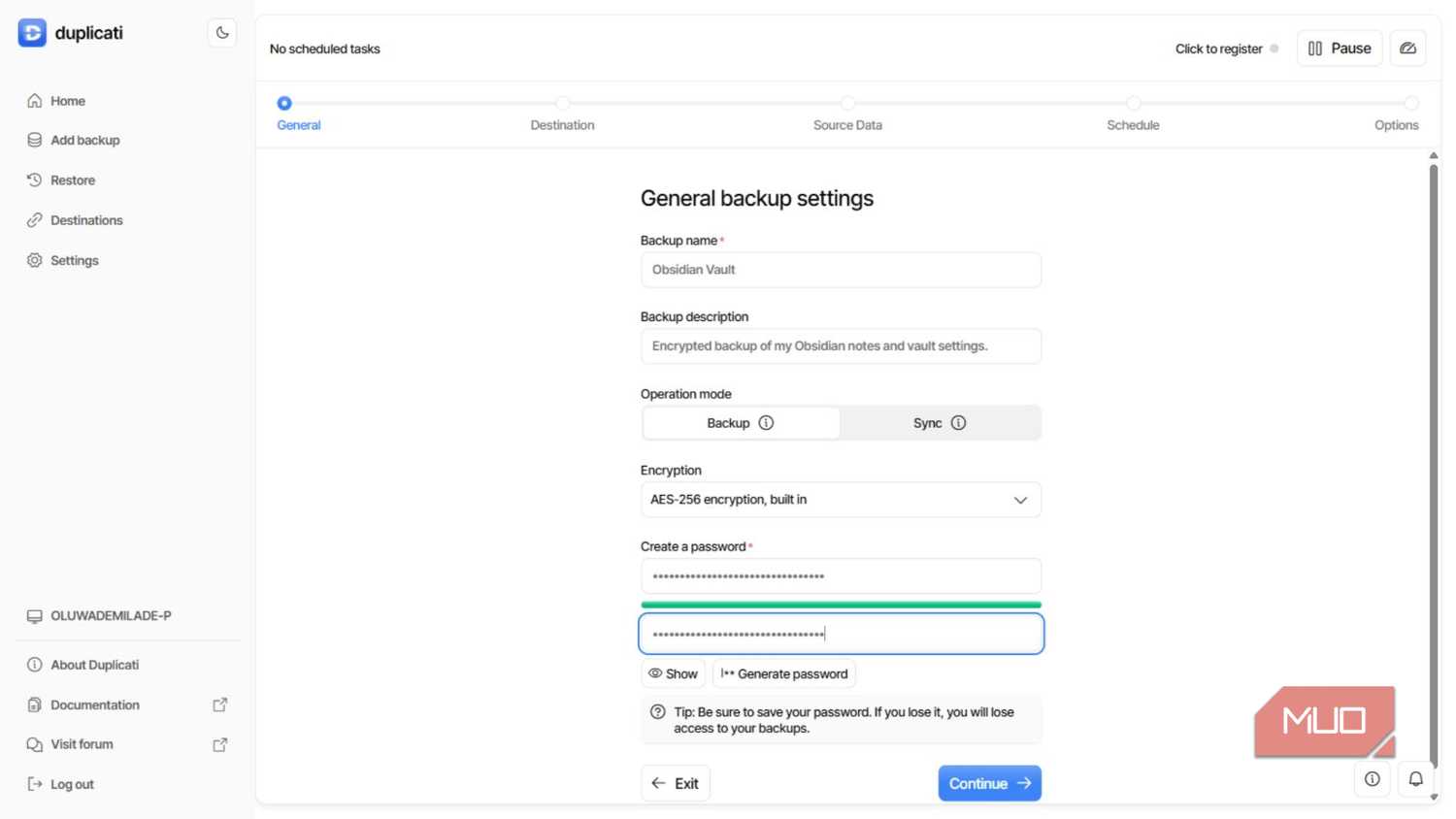Open the info icon at bottom right
This screenshot has width=1456, height=819.
(x=1372, y=778)
